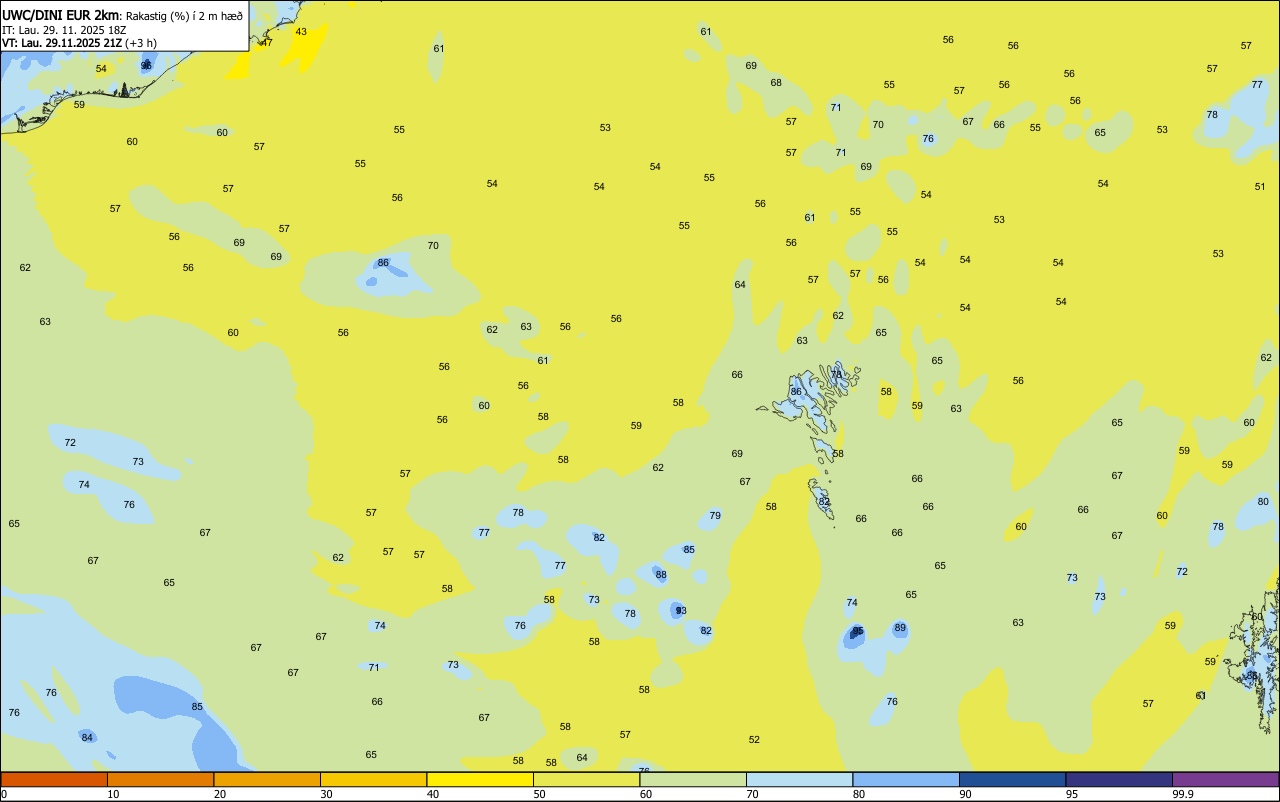Screen dimensions: 1280x802
Task: Click the 'UWC/DINI EUR 2km' title text
Action: [61, 15]
